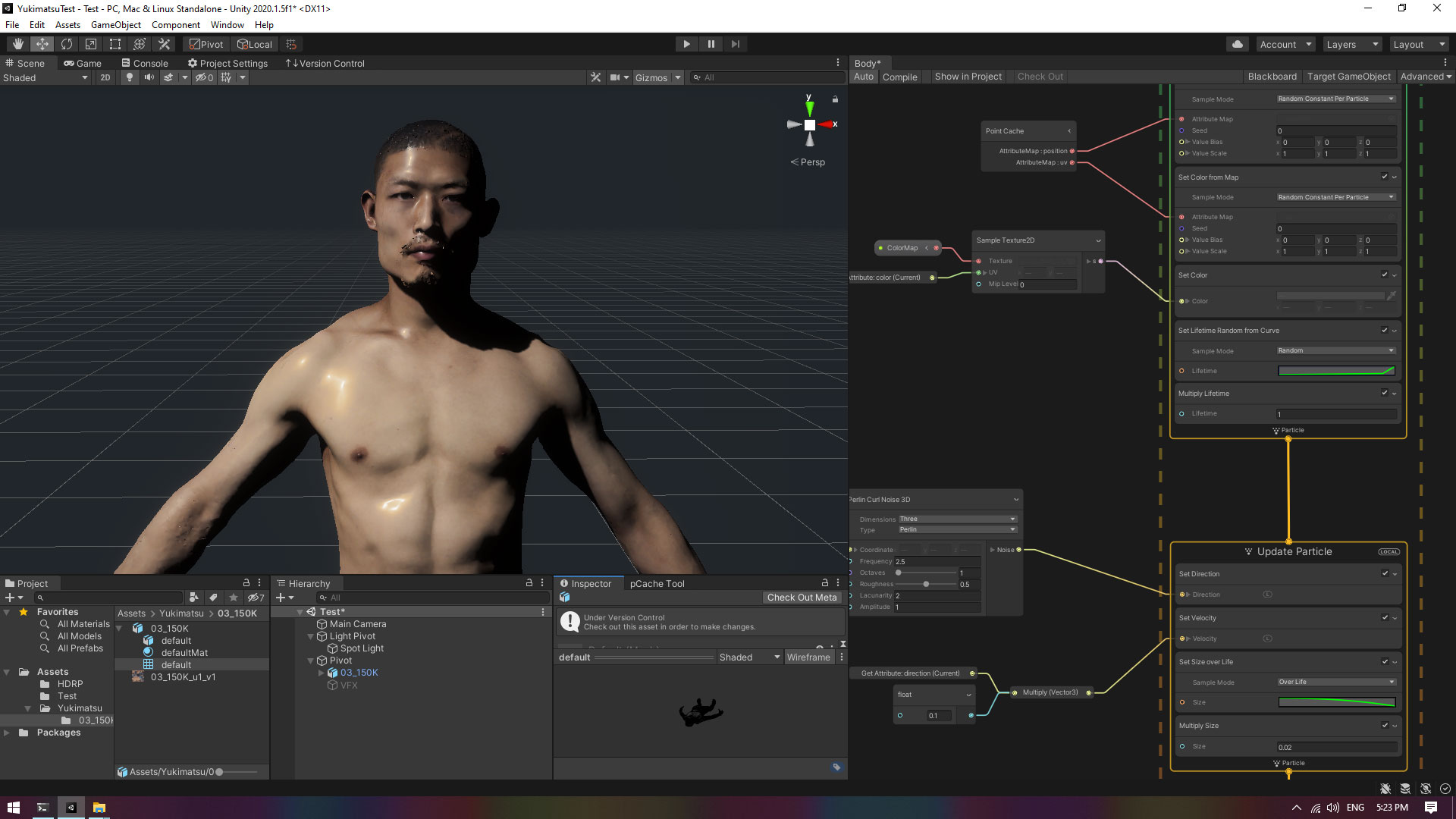This screenshot has height=819, width=1456.
Task: Click the cloud services icon
Action: coord(1237,44)
